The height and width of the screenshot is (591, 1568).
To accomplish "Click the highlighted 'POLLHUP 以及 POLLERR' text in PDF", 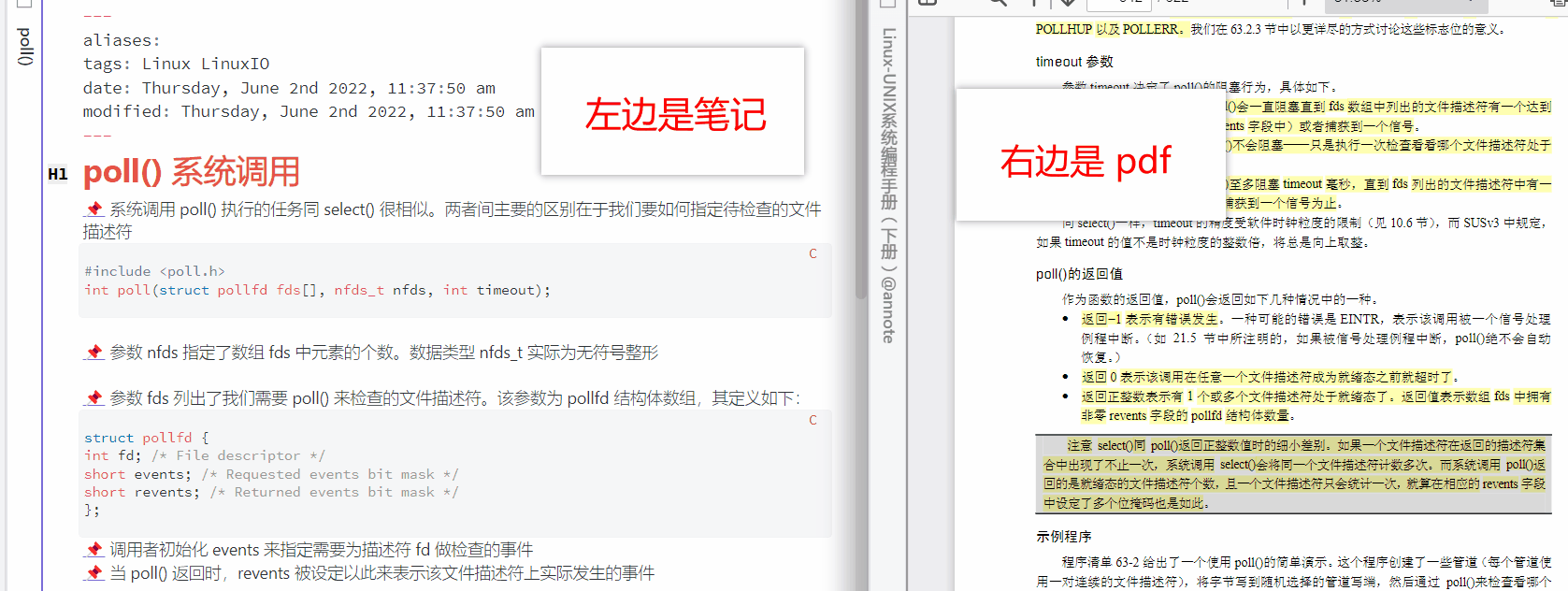I will pyautogui.click(x=1109, y=29).
